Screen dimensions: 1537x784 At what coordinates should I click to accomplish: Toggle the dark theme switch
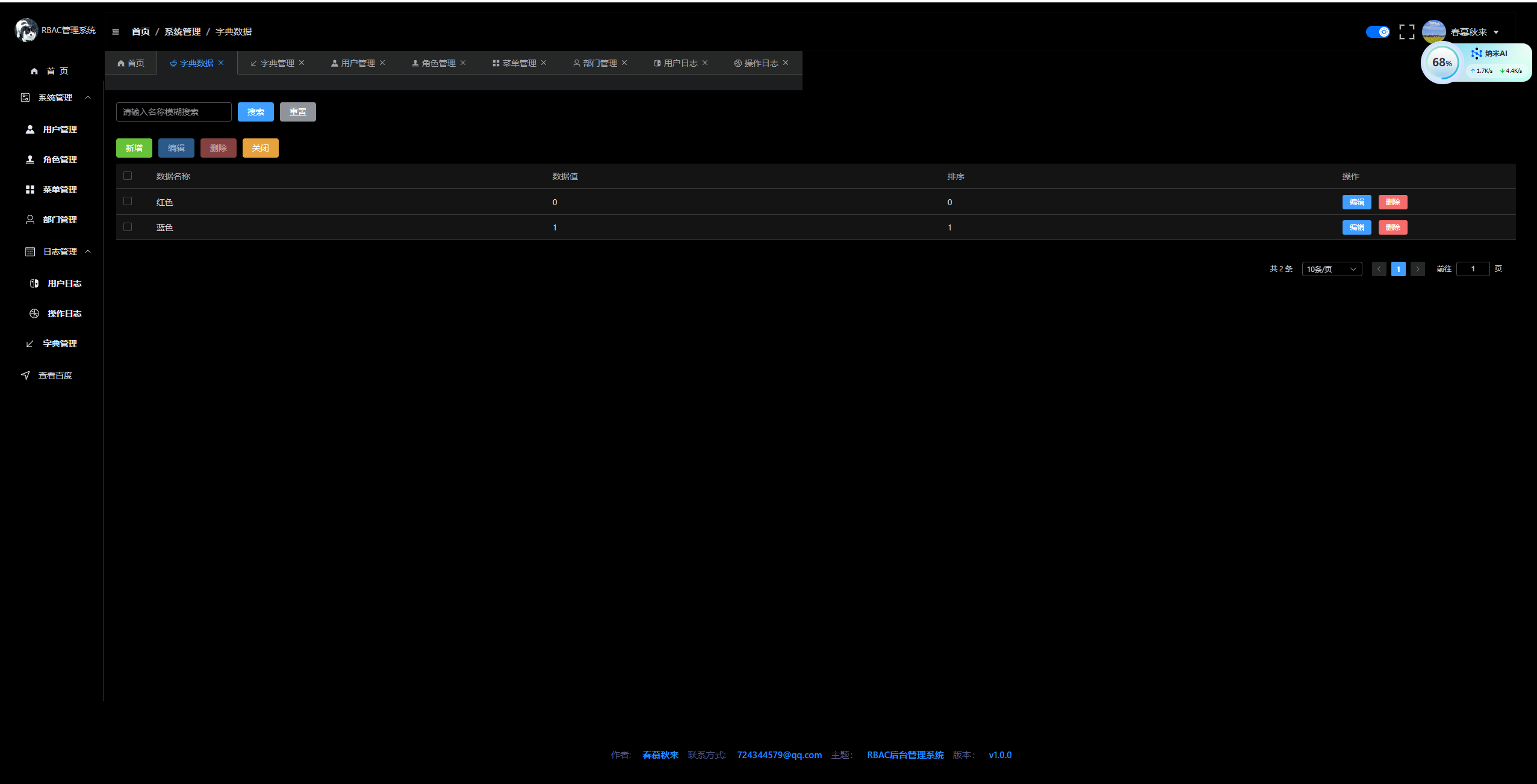[1377, 32]
